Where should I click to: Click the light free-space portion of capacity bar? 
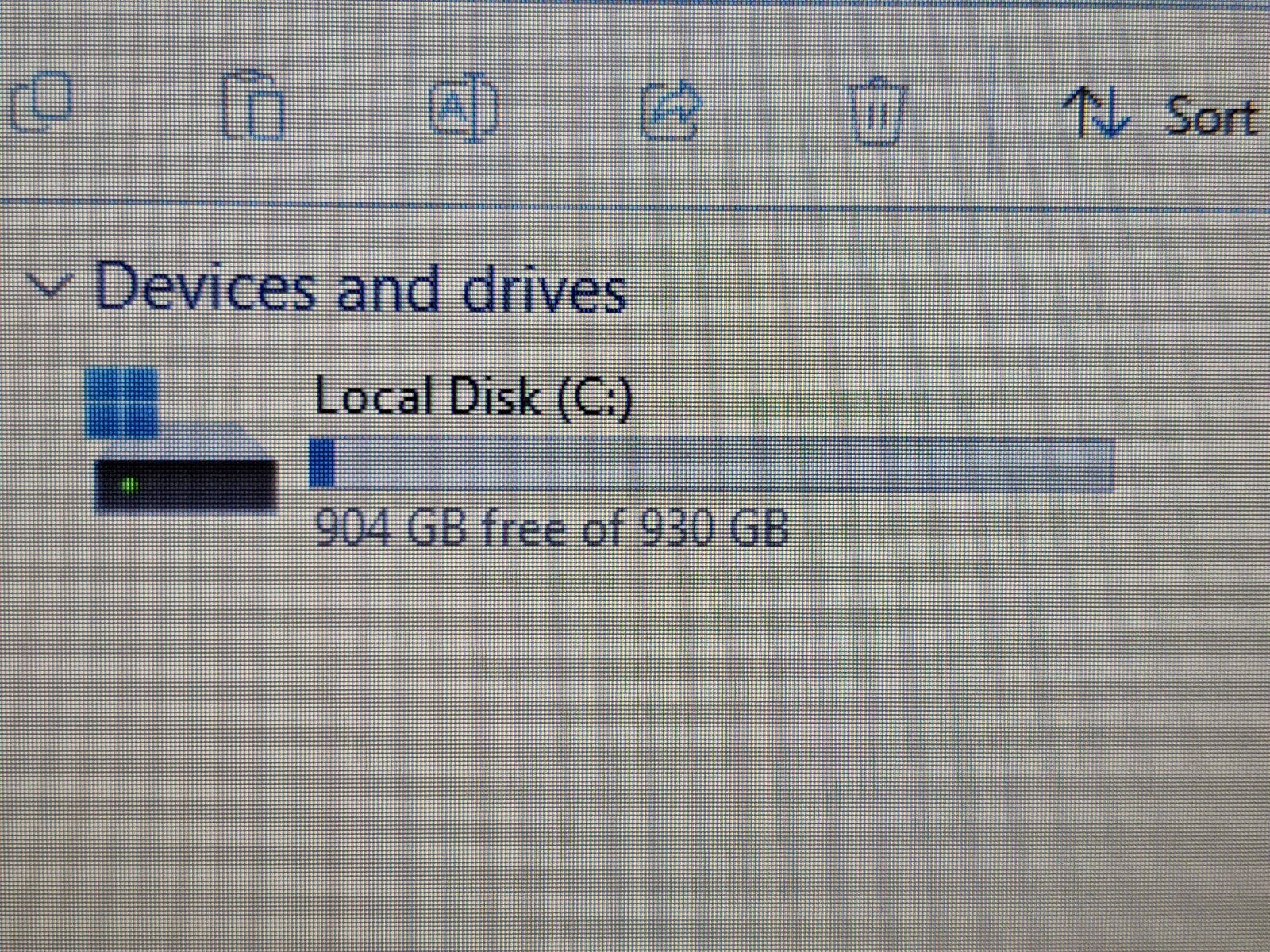tap(724, 464)
